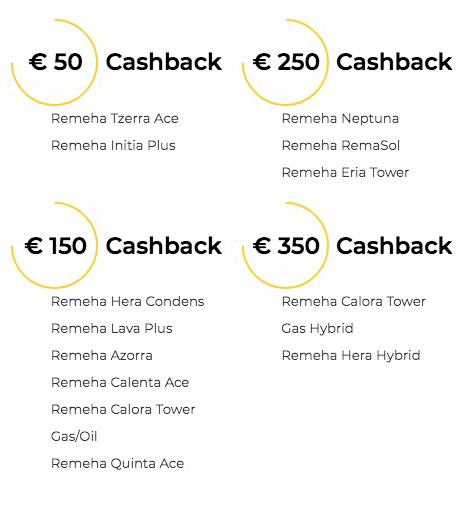Image resolution: width=461 pixels, height=508 pixels.
Task: Click Cashback heading beside € 50
Action: click(164, 62)
